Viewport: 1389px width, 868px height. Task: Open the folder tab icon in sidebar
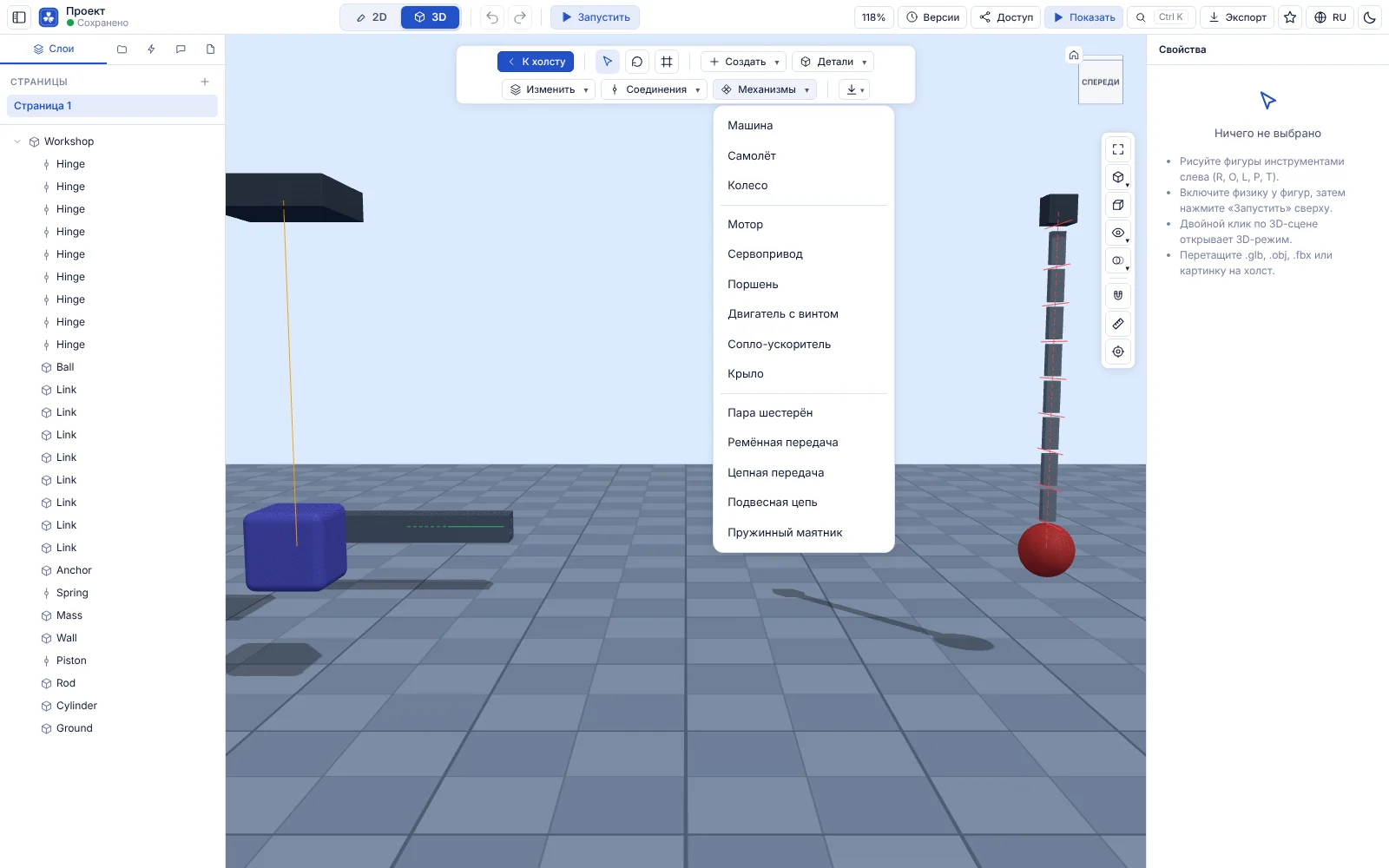122,49
